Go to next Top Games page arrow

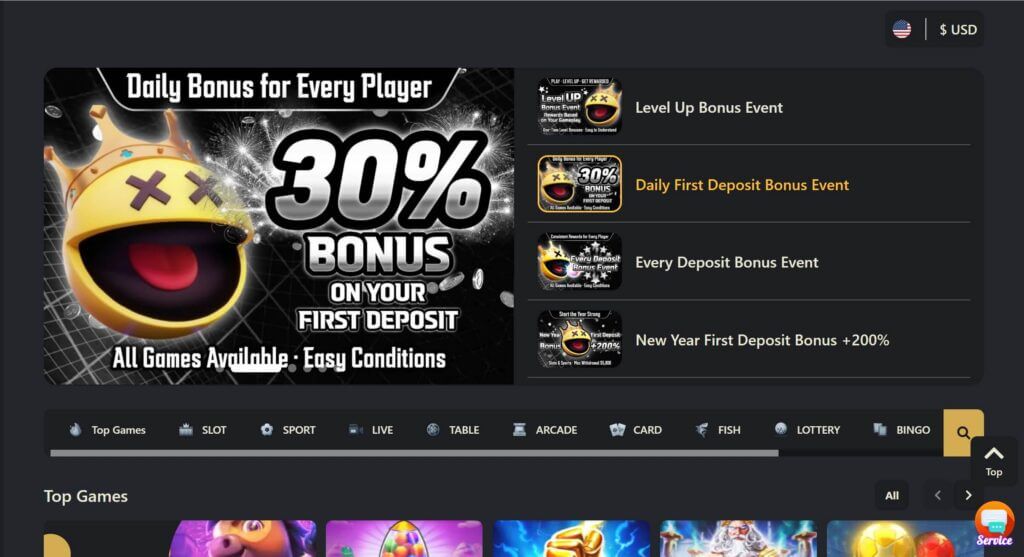pos(968,496)
